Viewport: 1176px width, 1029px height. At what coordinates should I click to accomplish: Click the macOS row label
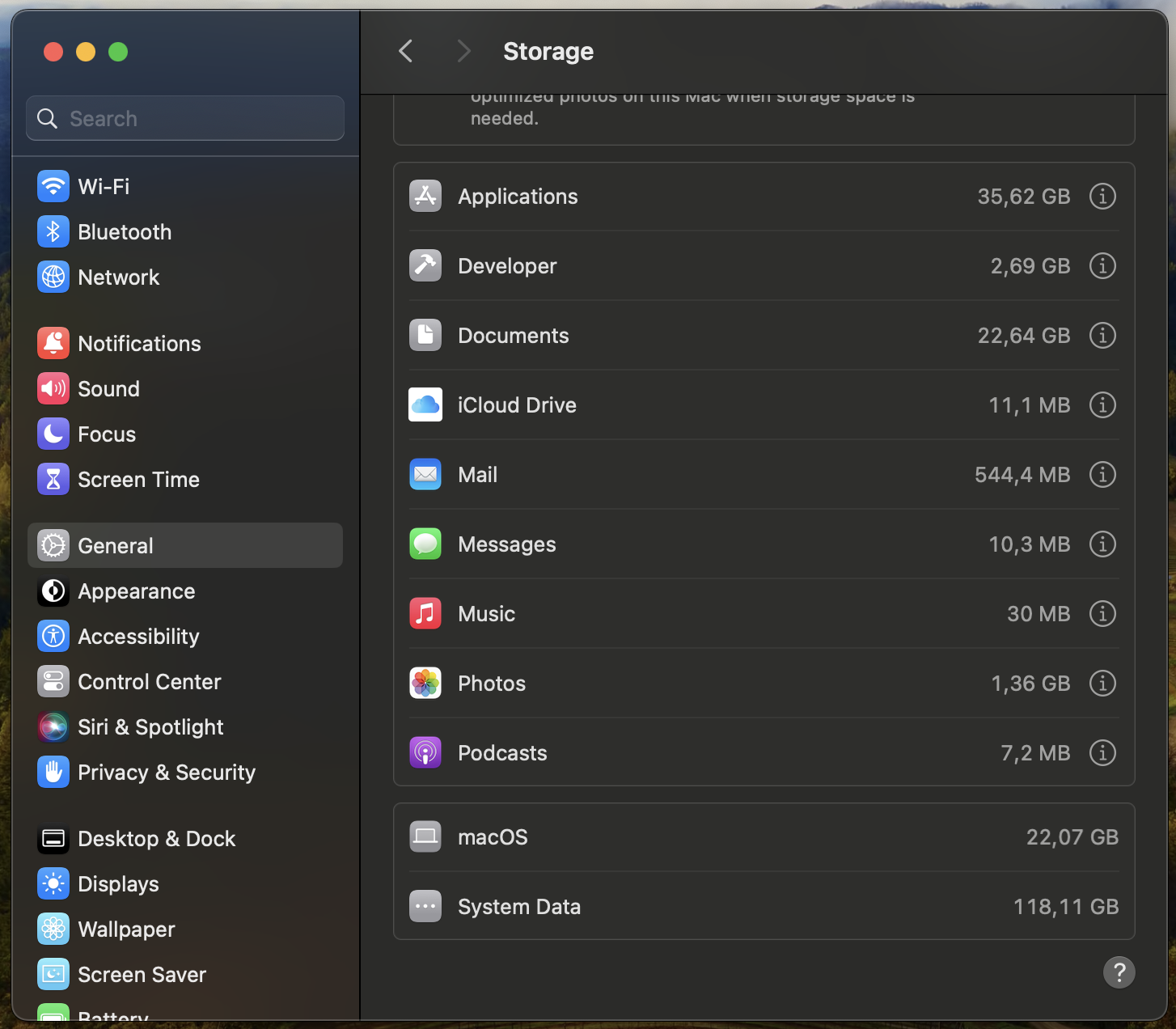point(493,837)
